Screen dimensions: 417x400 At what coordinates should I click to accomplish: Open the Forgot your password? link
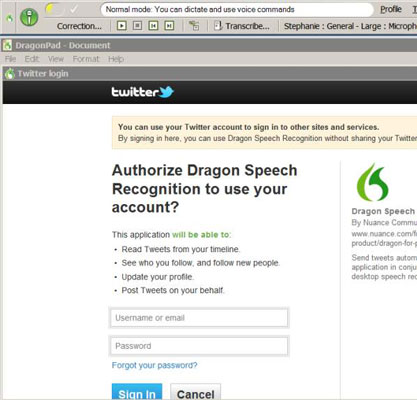coord(154,365)
